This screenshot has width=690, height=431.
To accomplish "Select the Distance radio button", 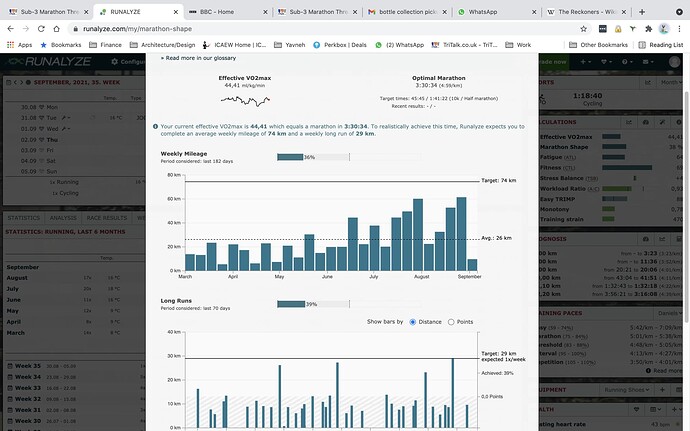I will click(x=412, y=322).
